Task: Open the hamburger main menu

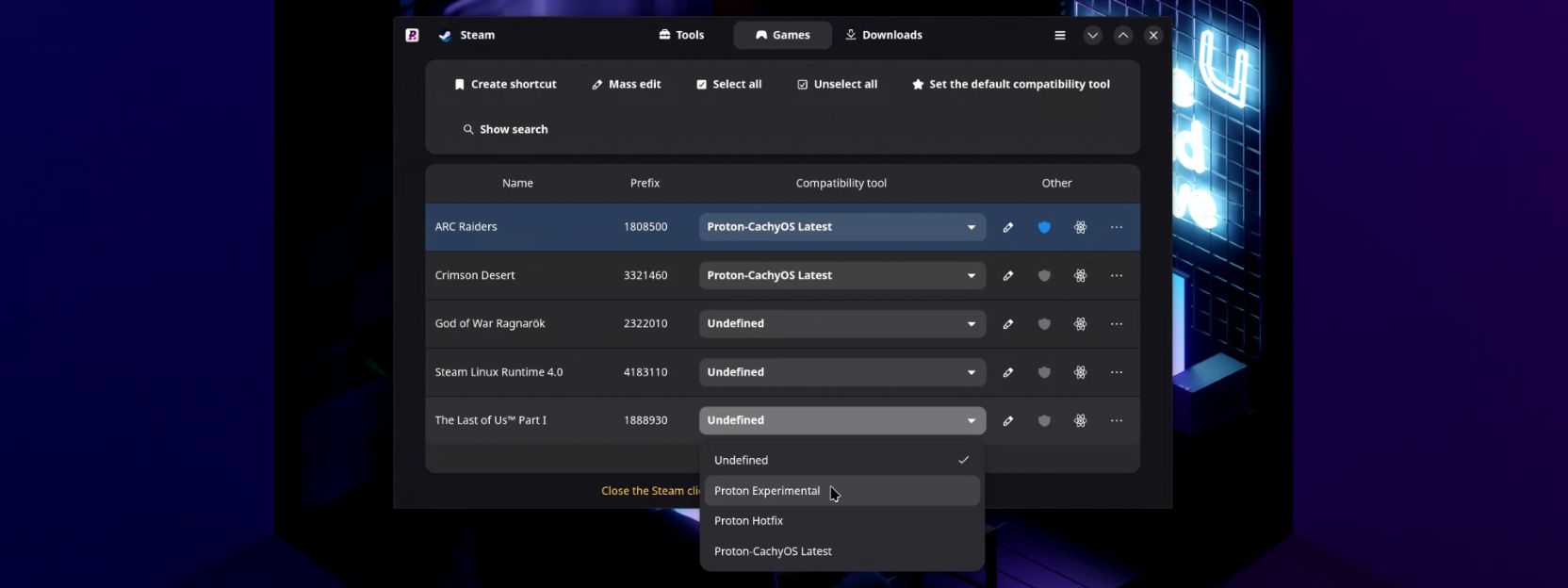Action: pyautogui.click(x=1060, y=35)
